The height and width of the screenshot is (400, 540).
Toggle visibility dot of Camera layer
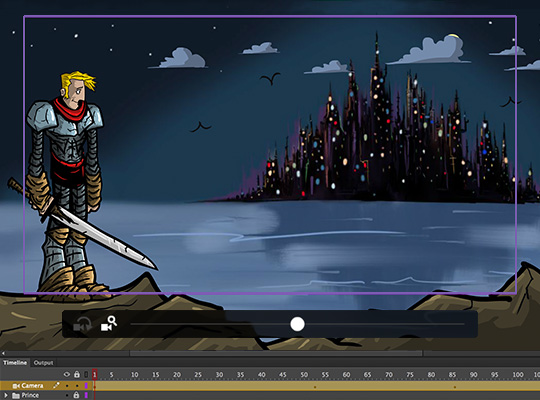[67, 386]
